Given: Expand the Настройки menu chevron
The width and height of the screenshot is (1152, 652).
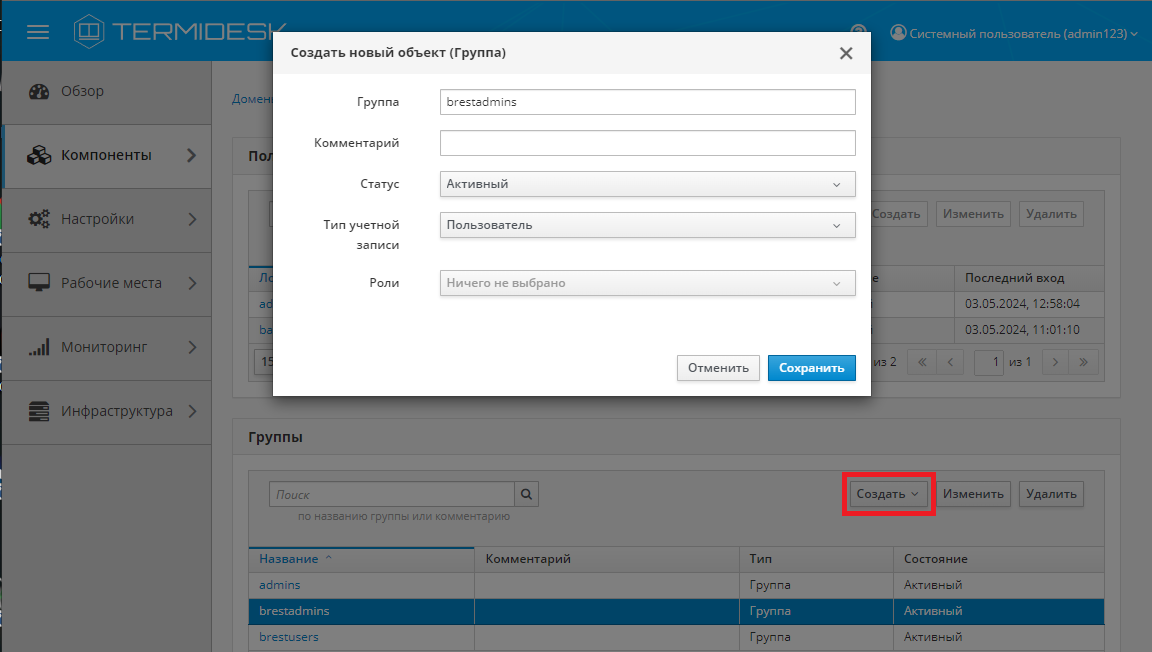Looking at the screenshot, I should click(x=192, y=219).
